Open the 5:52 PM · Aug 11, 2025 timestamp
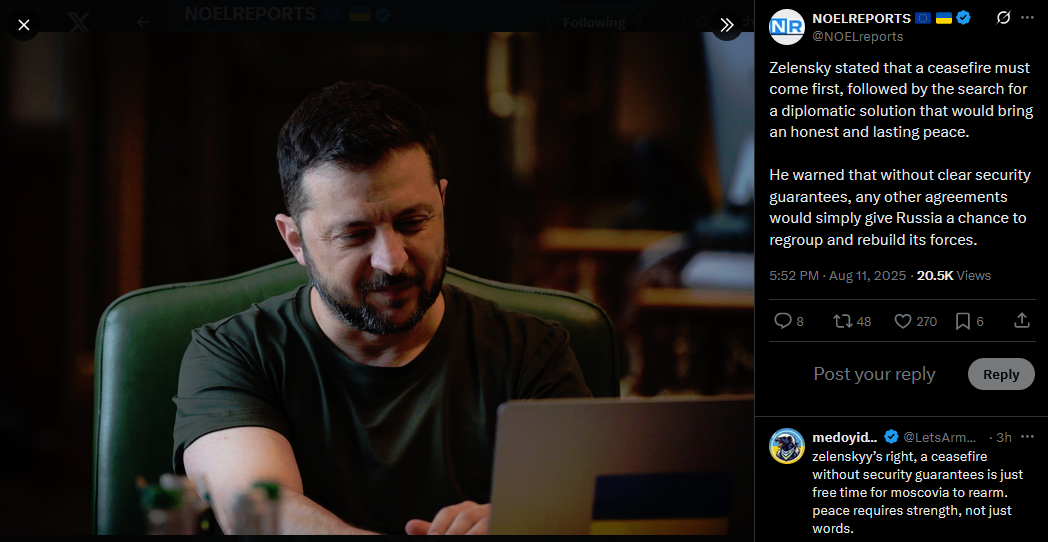The height and width of the screenshot is (542, 1048). (837, 275)
